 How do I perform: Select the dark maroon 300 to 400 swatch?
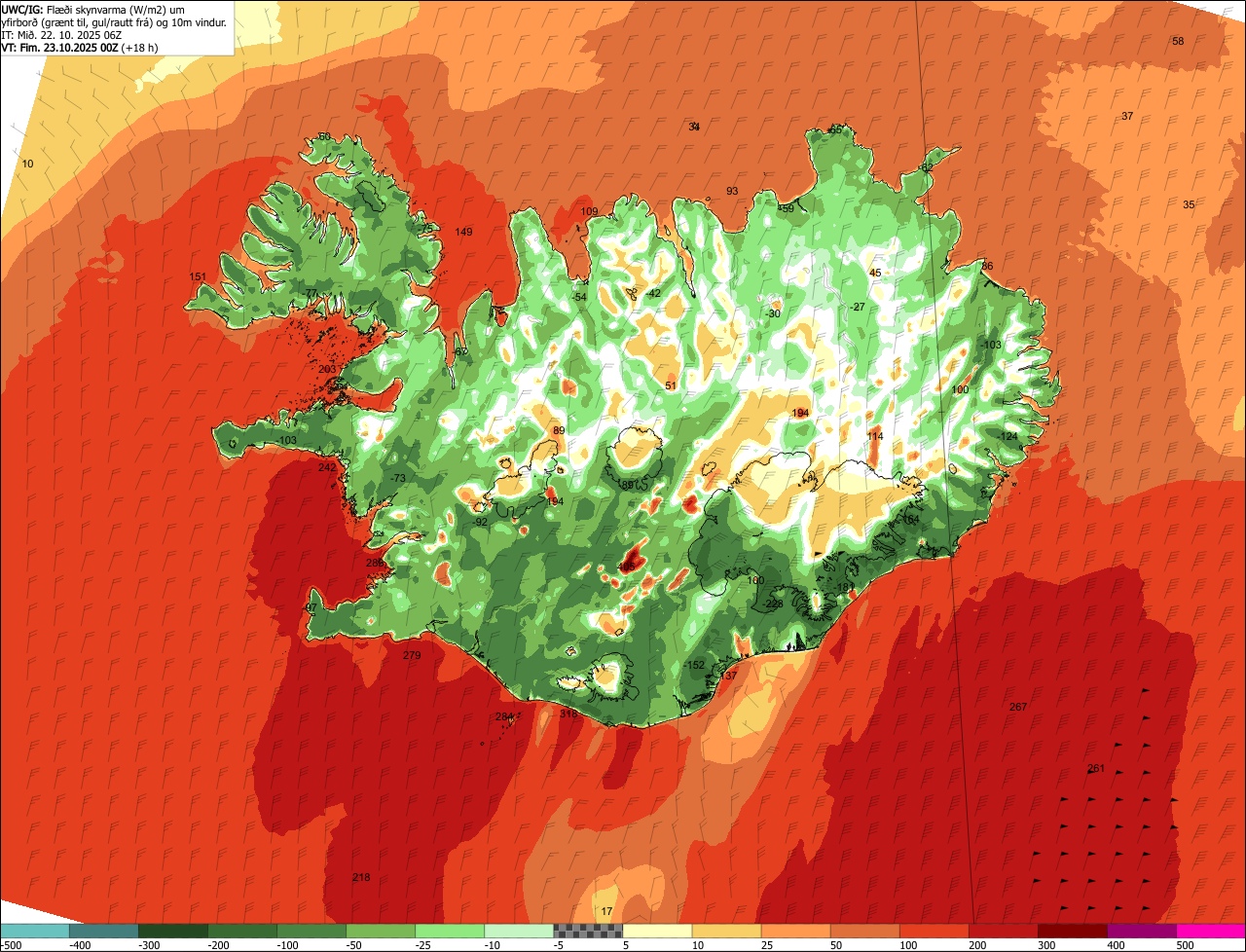[x=1072, y=931]
